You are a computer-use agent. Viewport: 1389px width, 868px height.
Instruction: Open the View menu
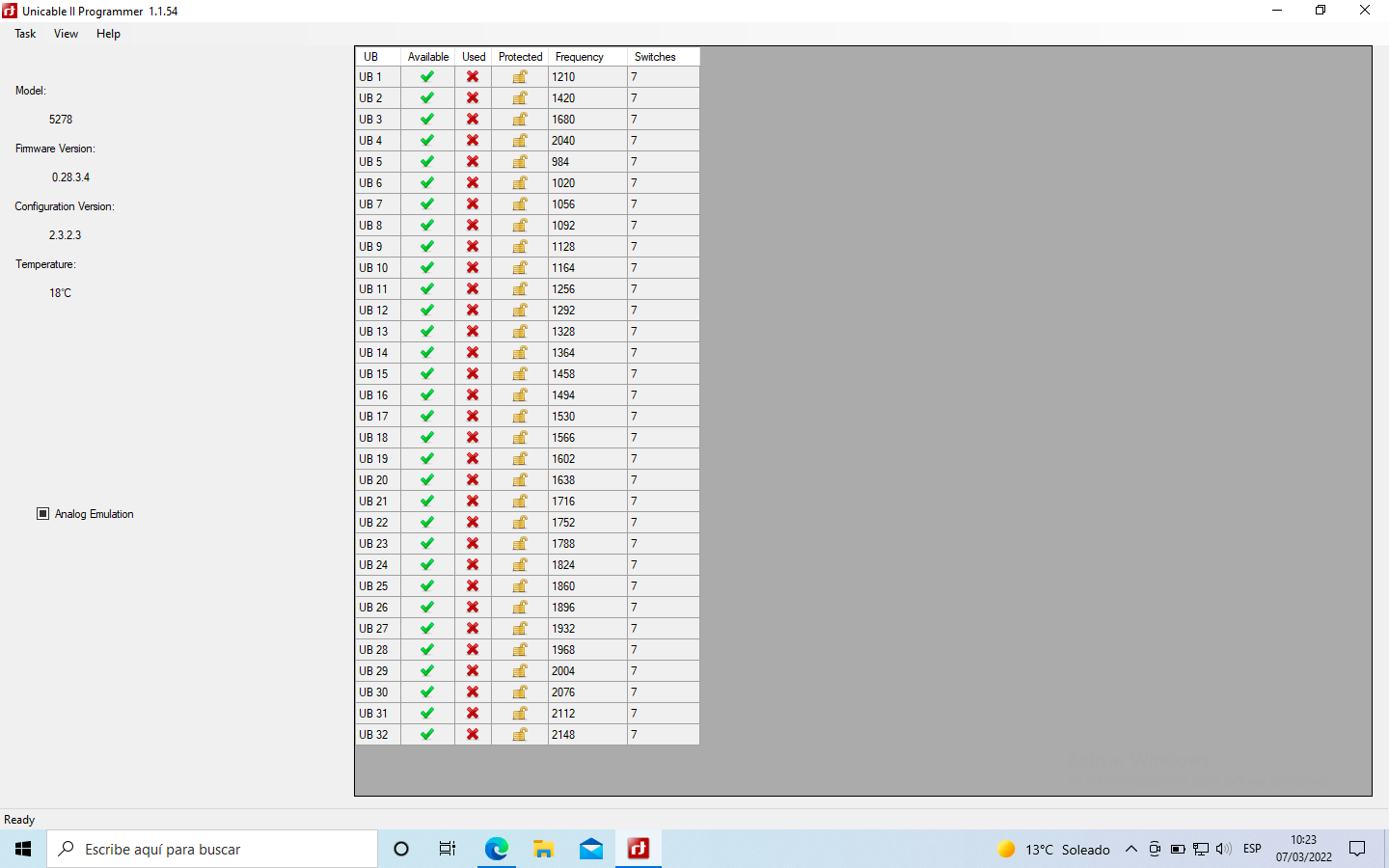(x=66, y=34)
